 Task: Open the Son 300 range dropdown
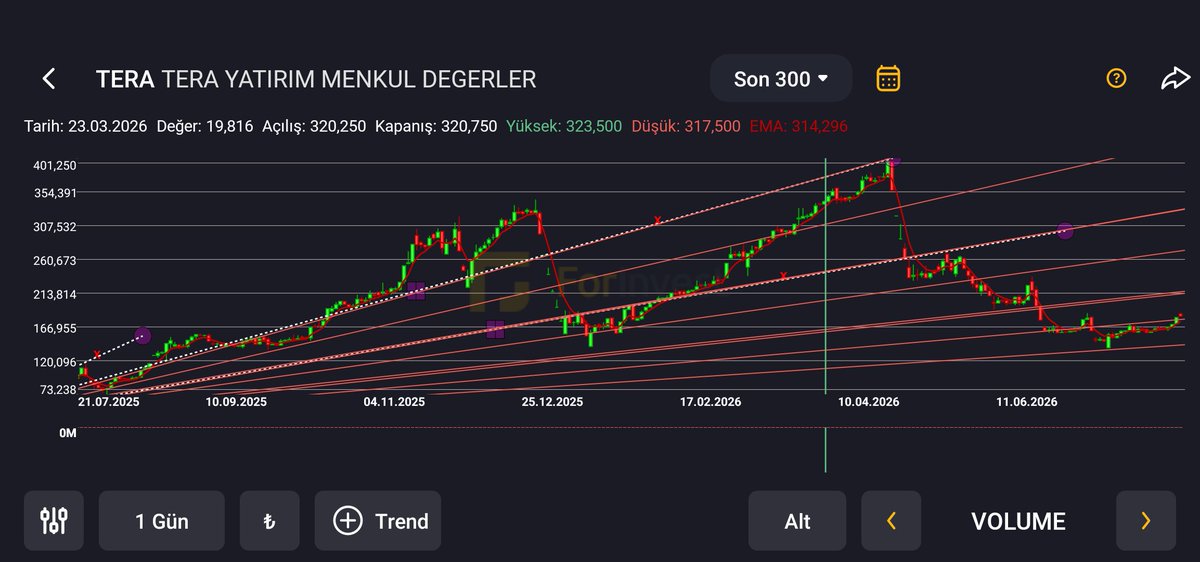(x=781, y=78)
